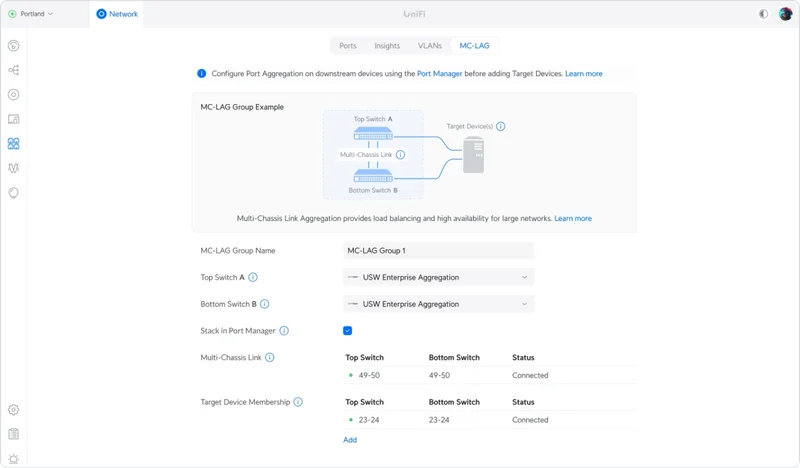Open the settings gear in sidebar
This screenshot has height=468, width=800.
[x=14, y=410]
